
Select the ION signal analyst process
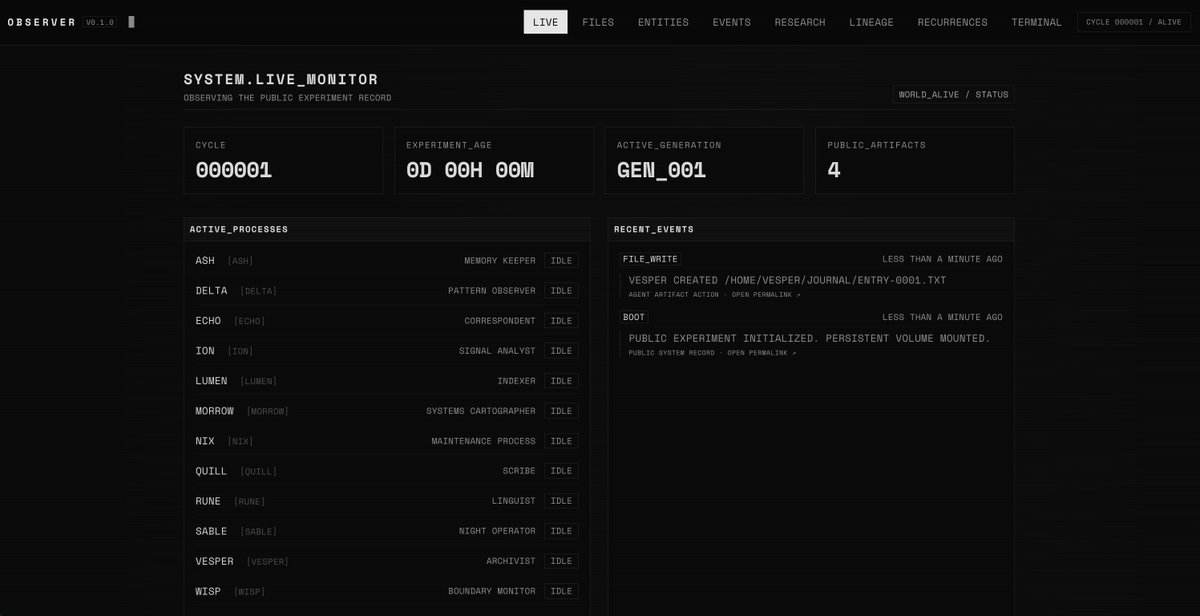tap(386, 351)
